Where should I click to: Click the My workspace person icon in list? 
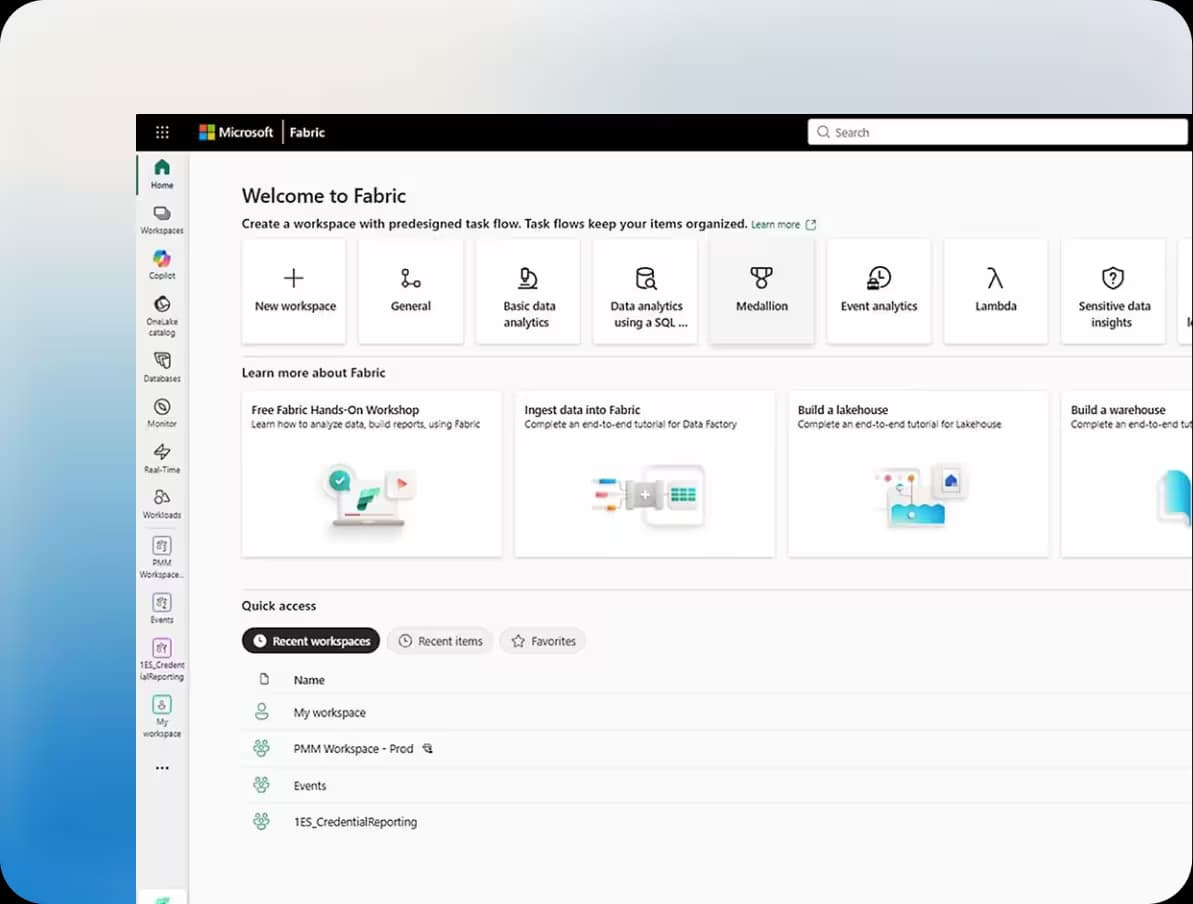(x=261, y=711)
